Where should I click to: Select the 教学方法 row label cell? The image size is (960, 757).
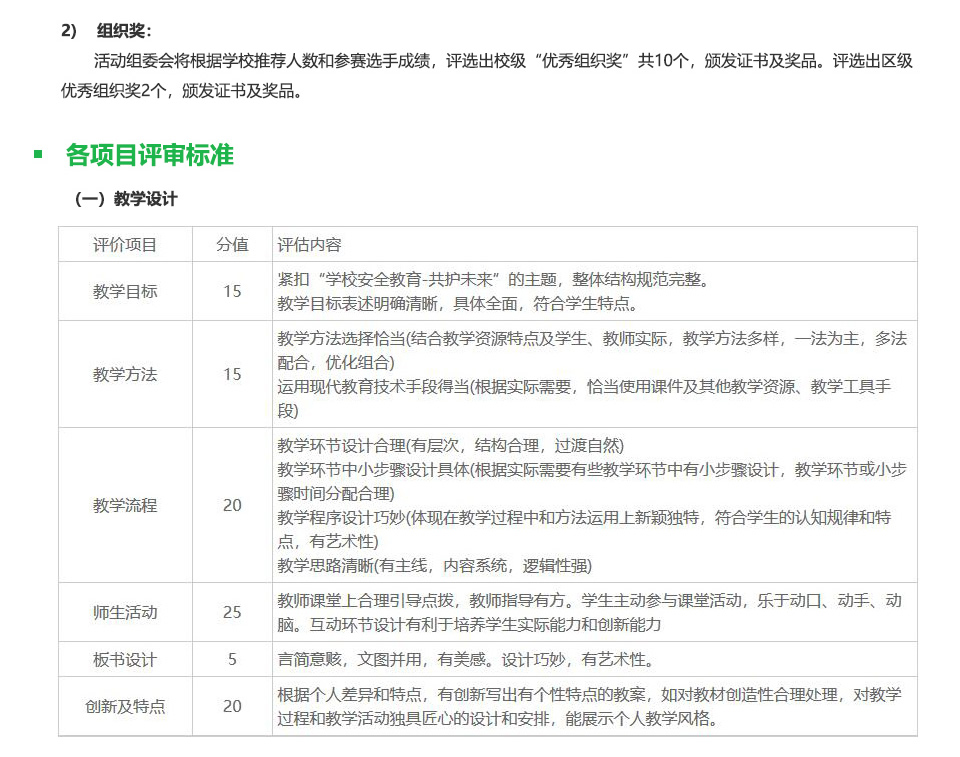[x=125, y=374]
